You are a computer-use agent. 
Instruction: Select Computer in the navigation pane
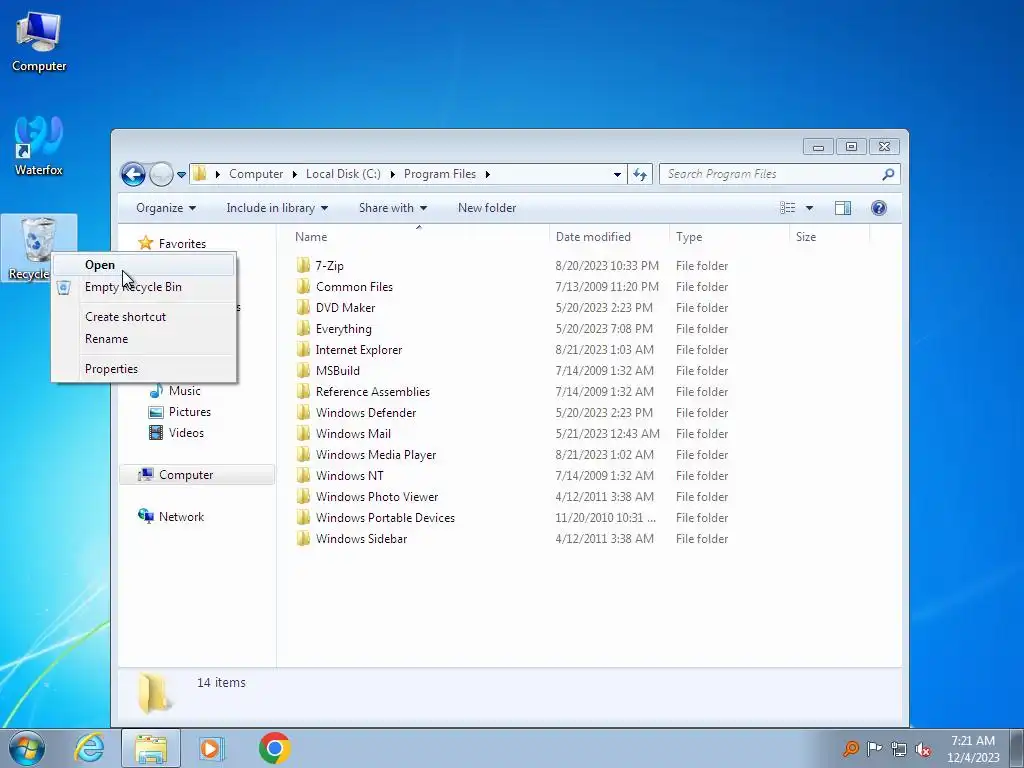[197, 475]
